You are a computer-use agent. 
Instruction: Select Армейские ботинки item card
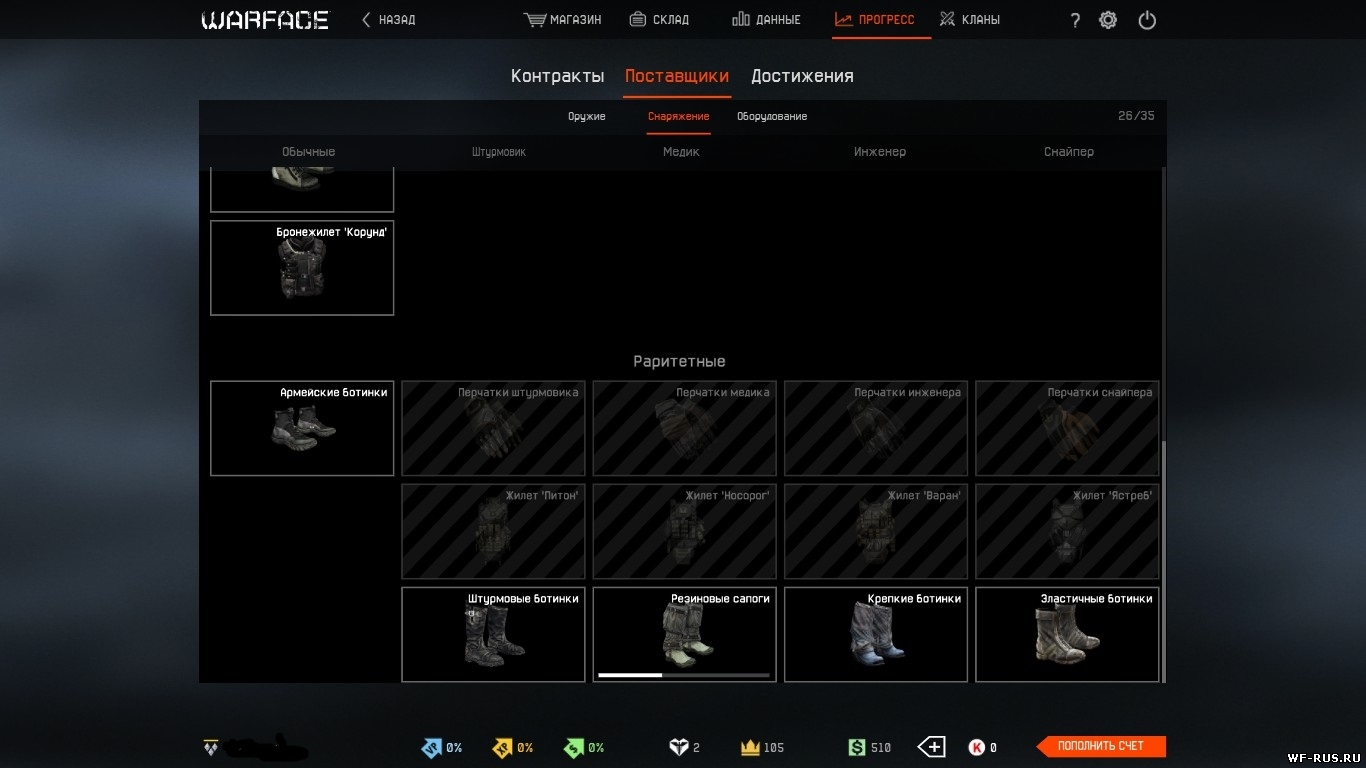[302, 428]
